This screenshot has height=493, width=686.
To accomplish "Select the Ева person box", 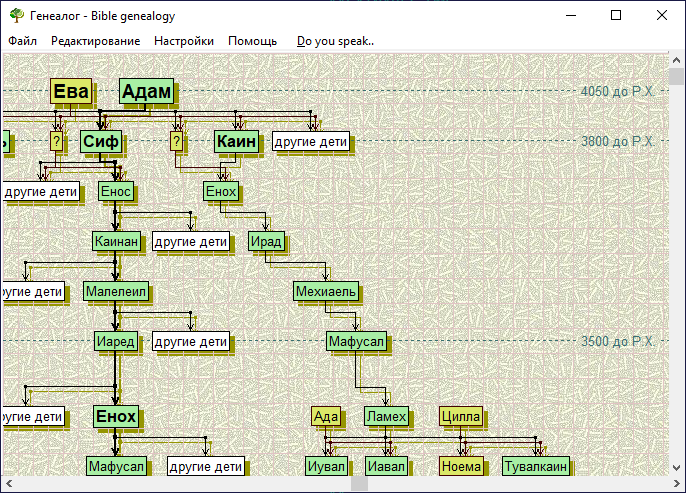I will [71, 92].
